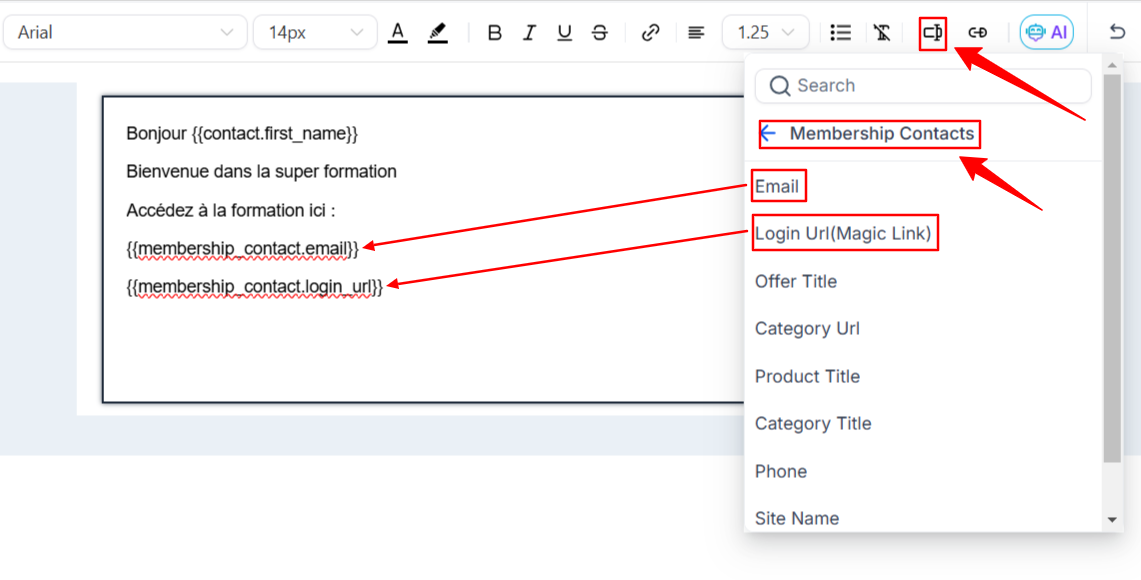This screenshot has width=1141, height=580.
Task: Choose the Phone option
Action: tap(781, 472)
